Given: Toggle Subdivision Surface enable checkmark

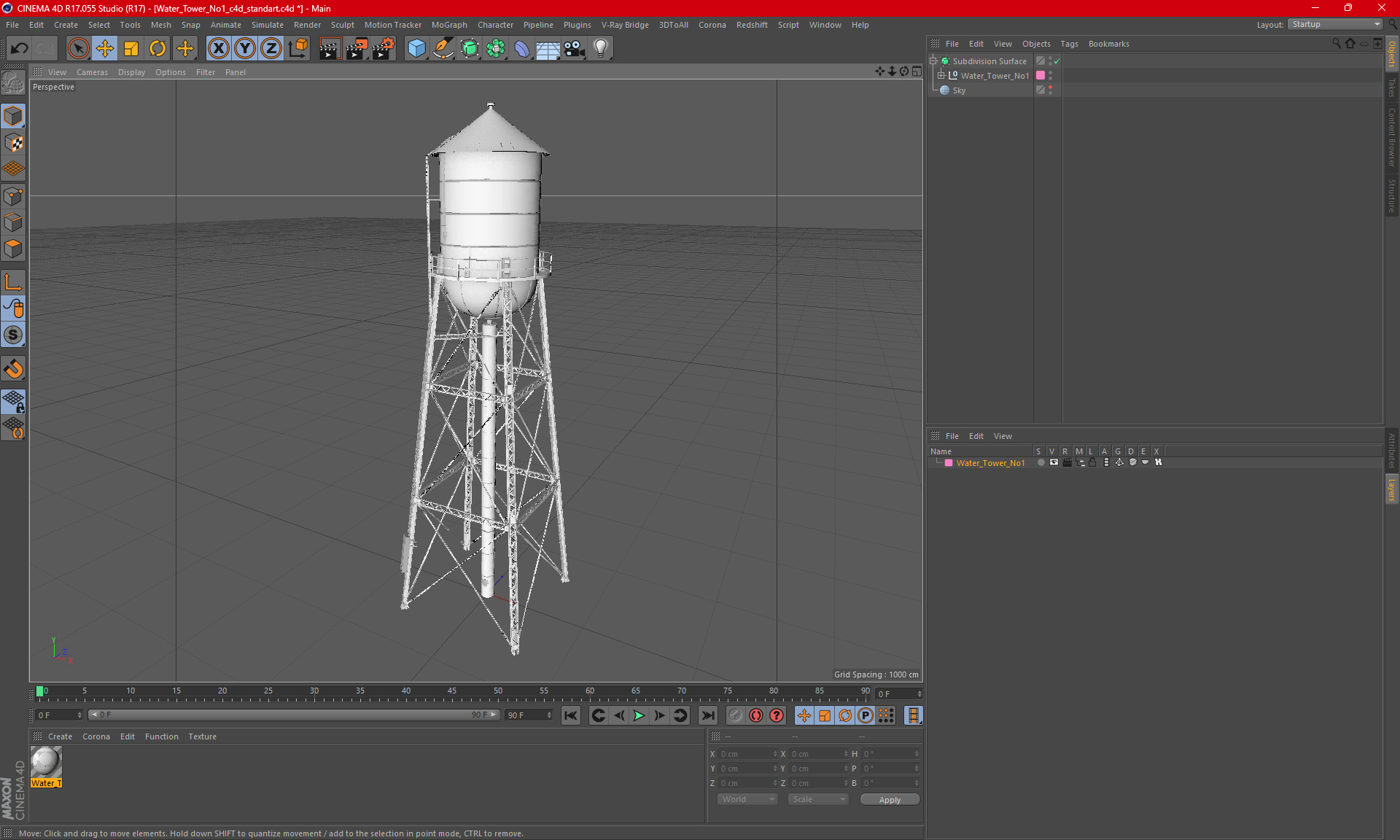Looking at the screenshot, I should point(1057,61).
